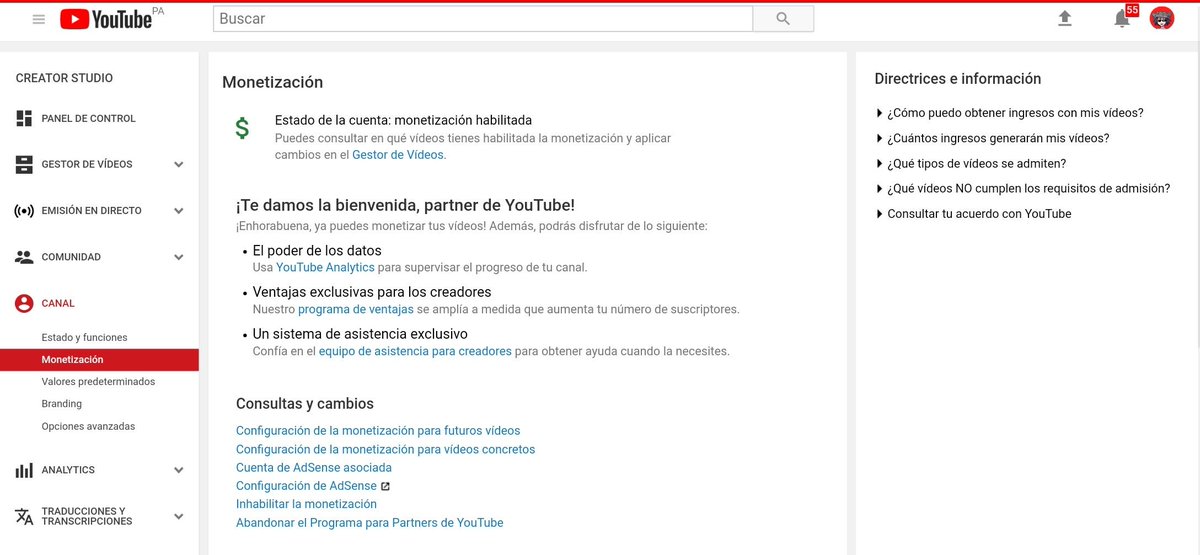Follow the YouTube Analytics link
This screenshot has height=555, width=1200.
[325, 268]
